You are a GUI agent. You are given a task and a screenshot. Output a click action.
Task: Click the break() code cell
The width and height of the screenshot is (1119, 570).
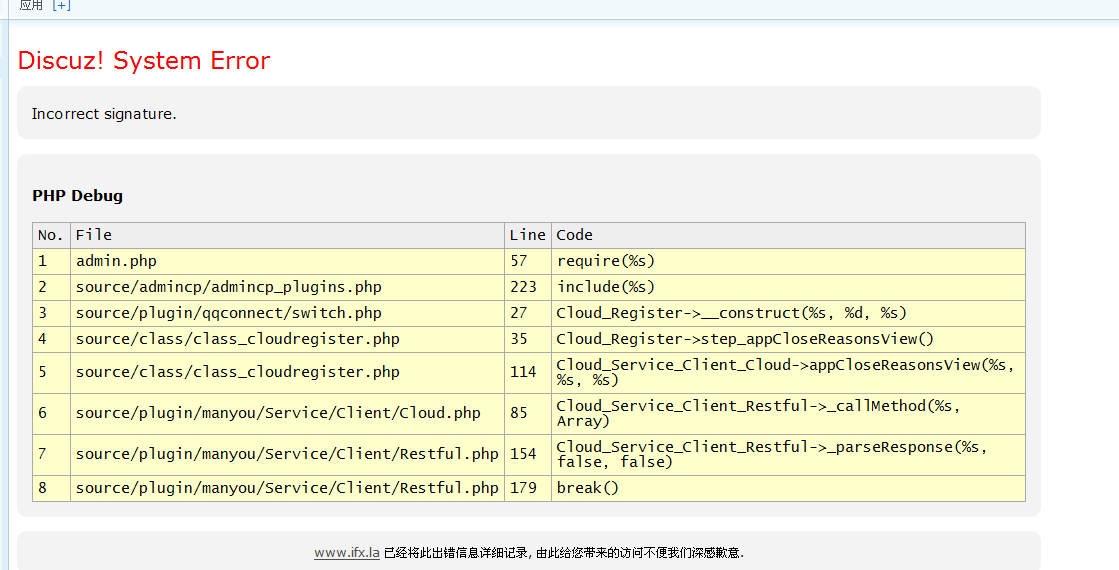click(588, 488)
